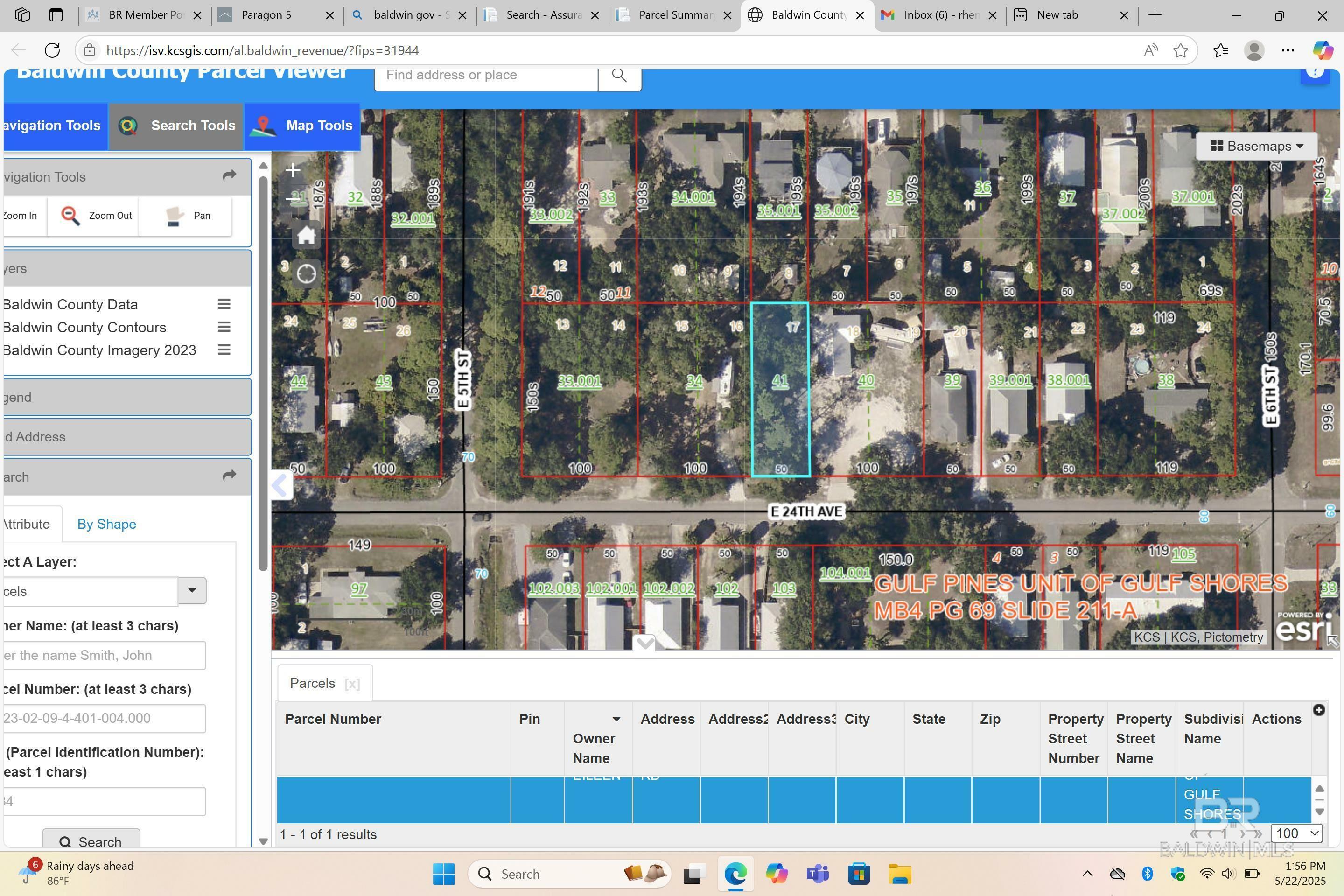Close the Parcels results tab [x]
The image size is (1344, 896).
pos(353,684)
